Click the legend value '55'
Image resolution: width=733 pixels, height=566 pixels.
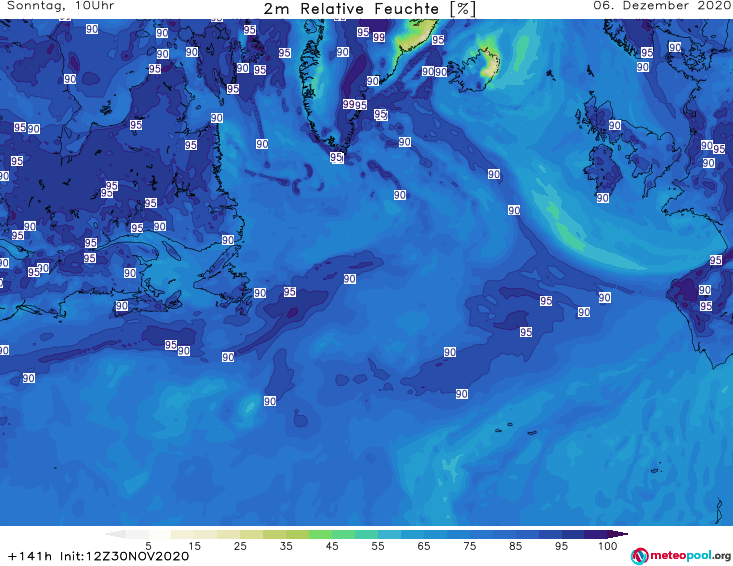(x=378, y=546)
